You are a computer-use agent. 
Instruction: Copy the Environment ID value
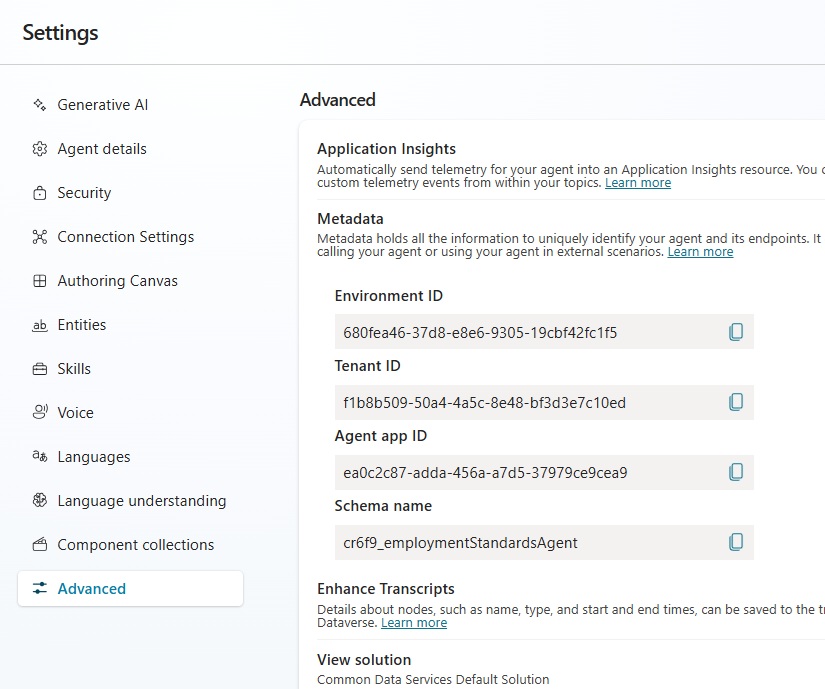[x=736, y=332]
